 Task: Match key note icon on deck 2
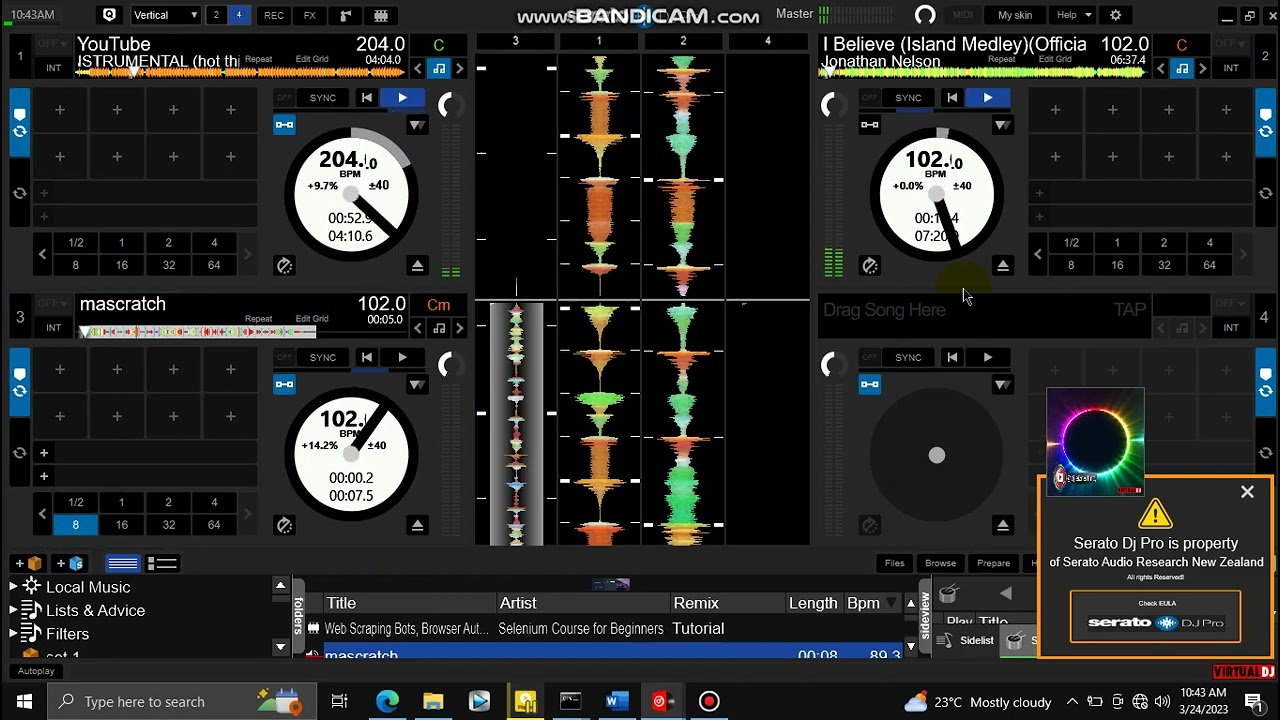tap(1182, 68)
